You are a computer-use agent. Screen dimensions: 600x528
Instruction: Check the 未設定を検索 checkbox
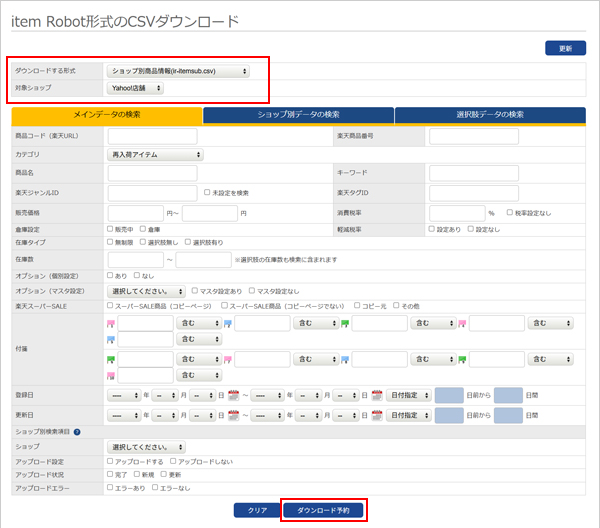207,192
